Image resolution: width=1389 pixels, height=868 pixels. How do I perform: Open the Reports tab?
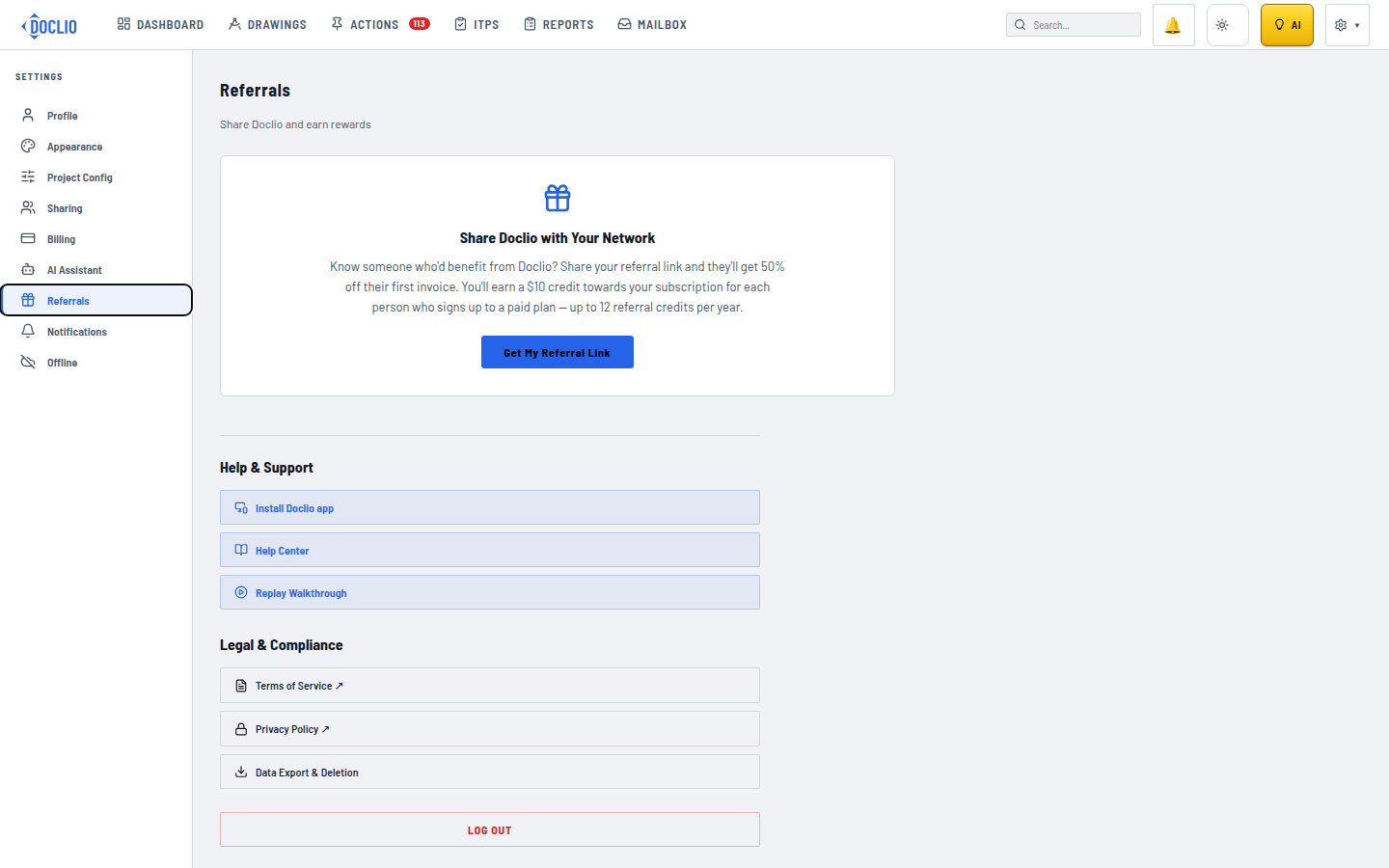pos(558,24)
